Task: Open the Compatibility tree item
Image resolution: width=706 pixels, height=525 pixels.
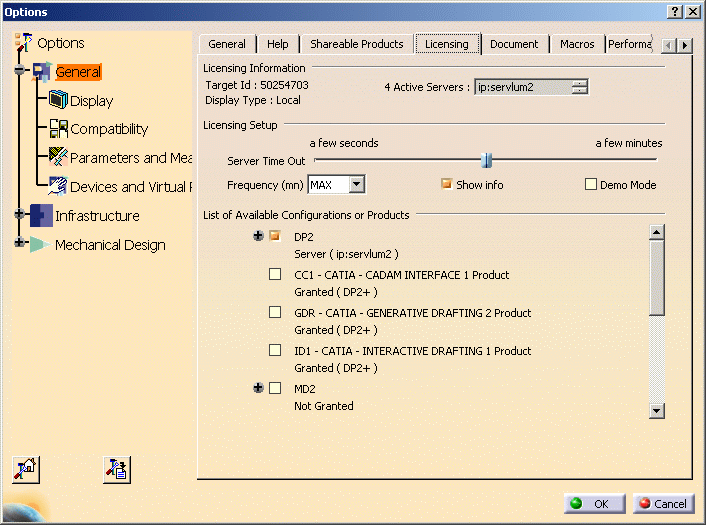Action: (x=109, y=129)
